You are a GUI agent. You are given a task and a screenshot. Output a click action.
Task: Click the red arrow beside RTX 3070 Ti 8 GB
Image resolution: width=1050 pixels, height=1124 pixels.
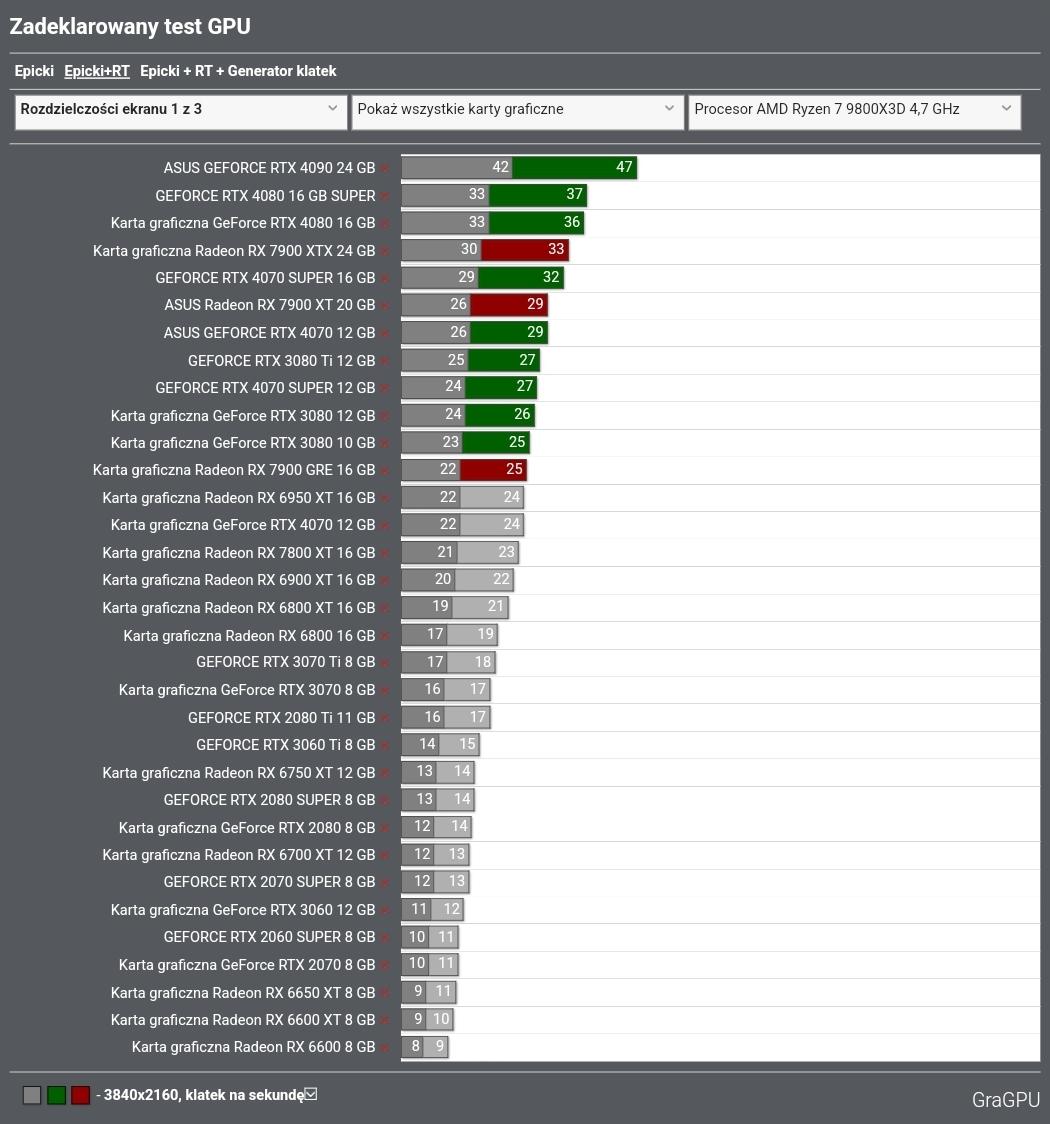point(385,663)
